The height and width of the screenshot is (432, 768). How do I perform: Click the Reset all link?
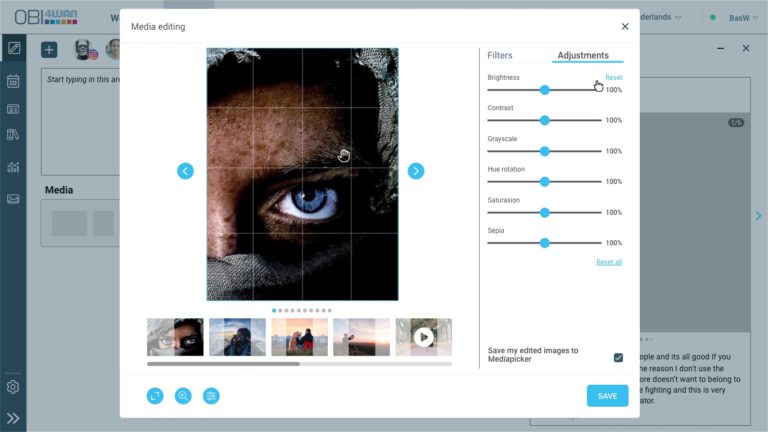click(609, 262)
